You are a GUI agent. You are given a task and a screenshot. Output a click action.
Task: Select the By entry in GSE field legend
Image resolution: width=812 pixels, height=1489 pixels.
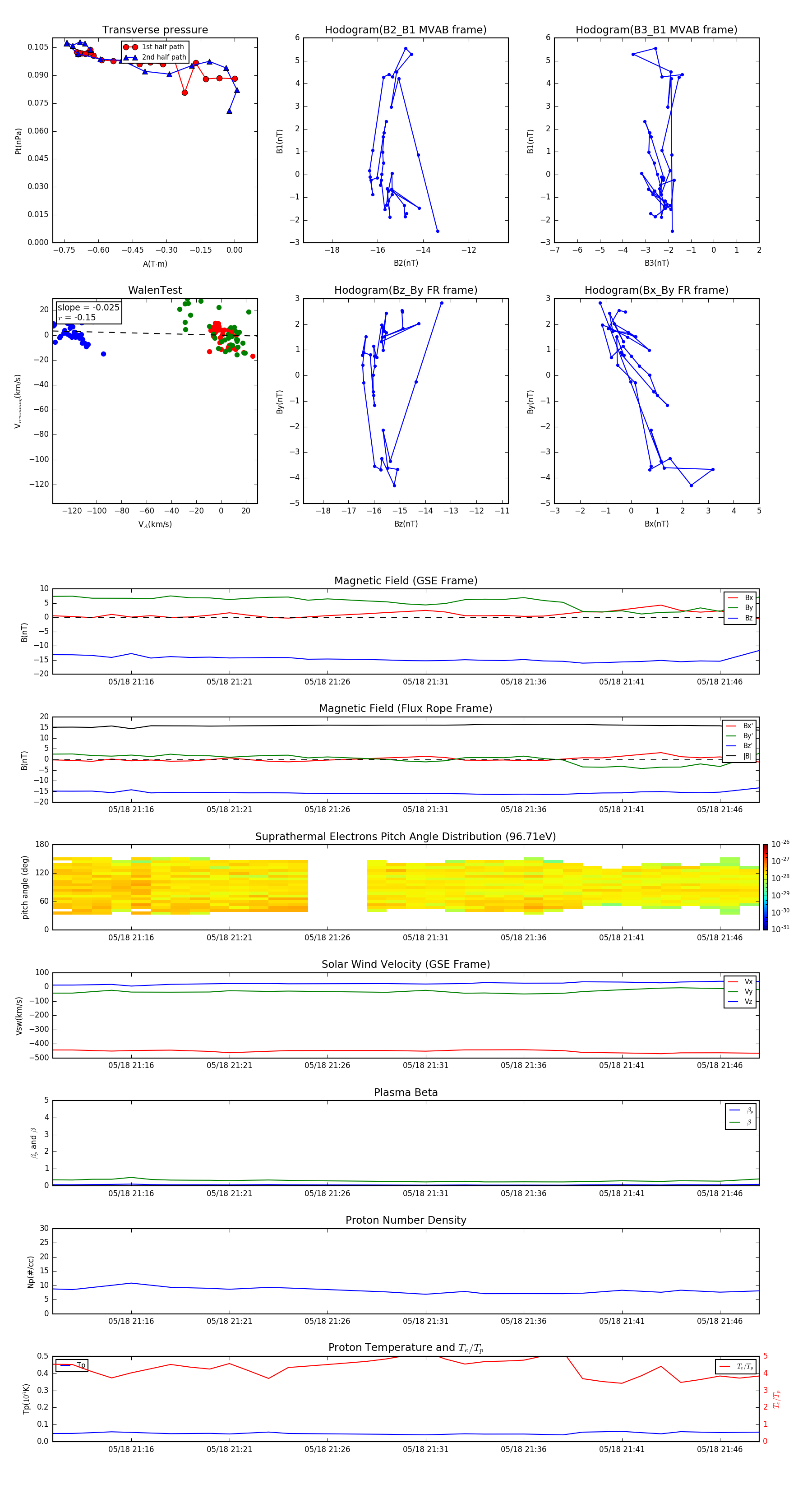[x=740, y=607]
